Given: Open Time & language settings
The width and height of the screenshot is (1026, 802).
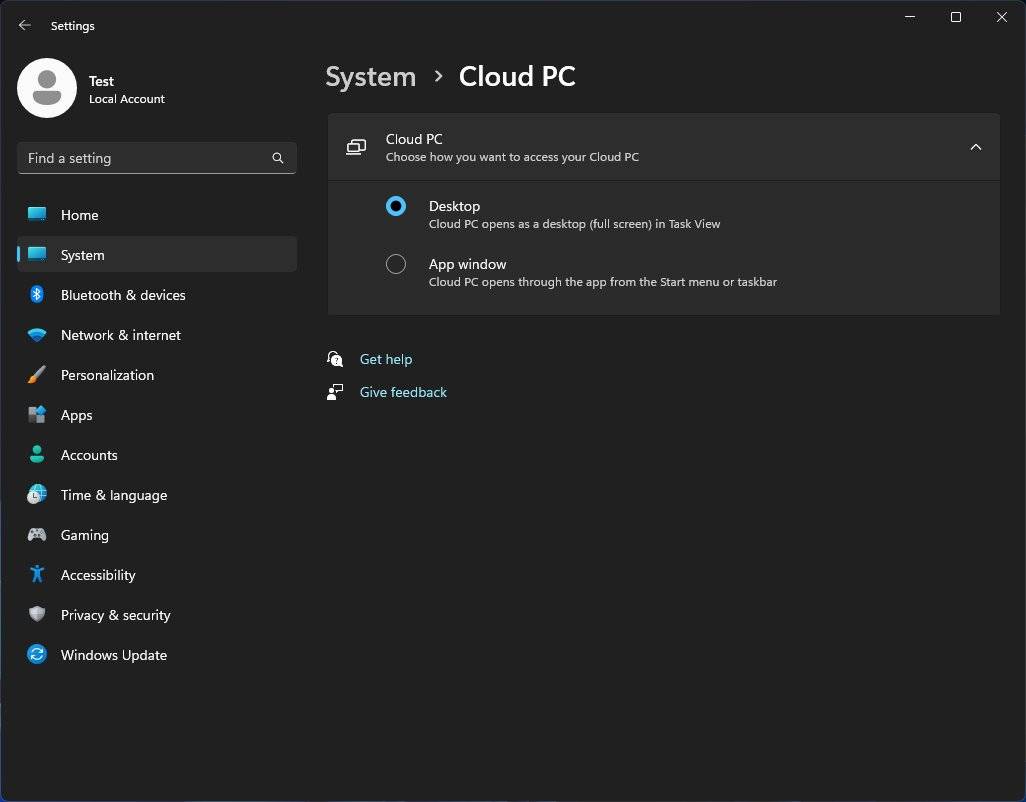Looking at the screenshot, I should pyautogui.click(x=113, y=495).
